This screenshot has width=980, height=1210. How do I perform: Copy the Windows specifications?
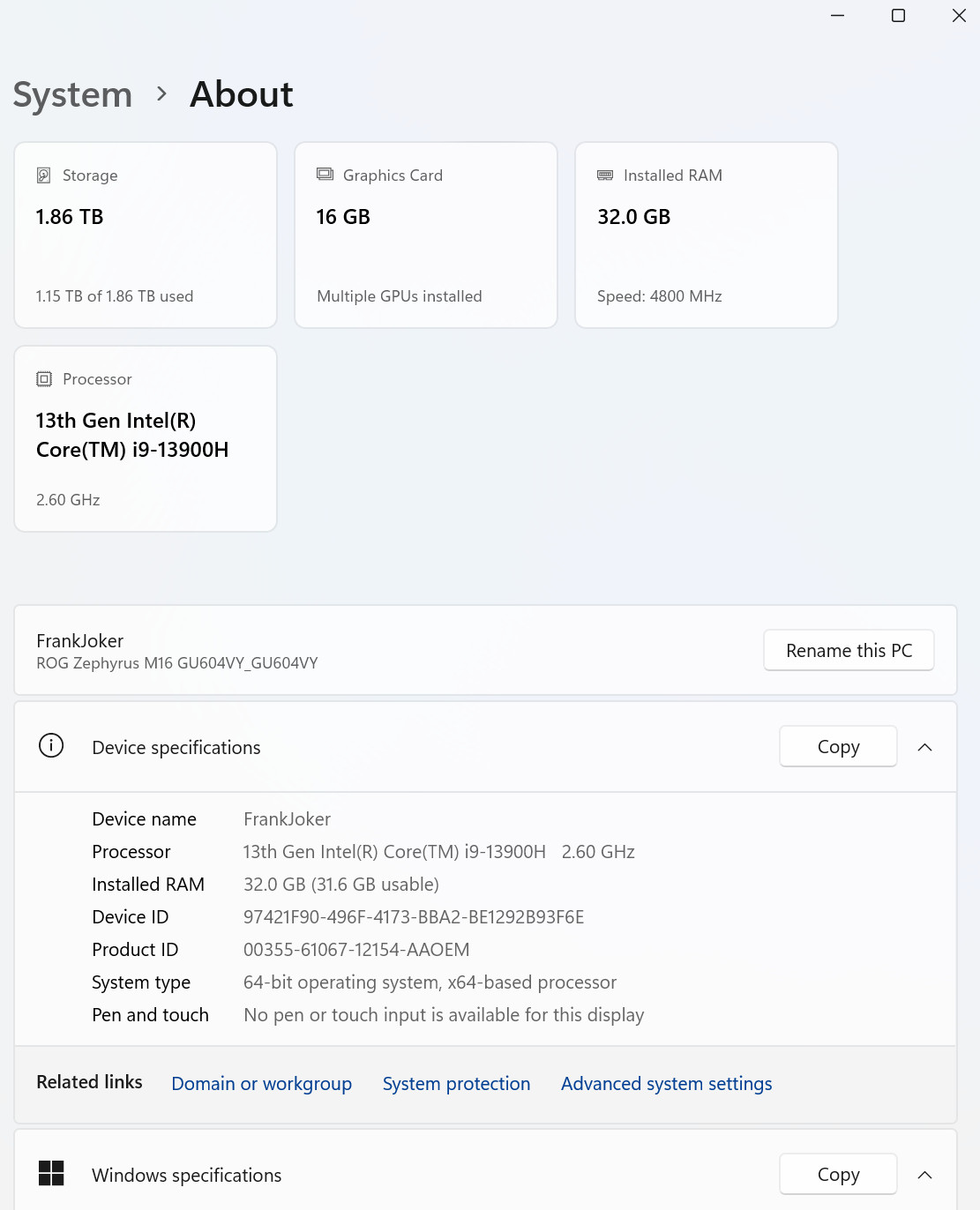click(x=838, y=1175)
